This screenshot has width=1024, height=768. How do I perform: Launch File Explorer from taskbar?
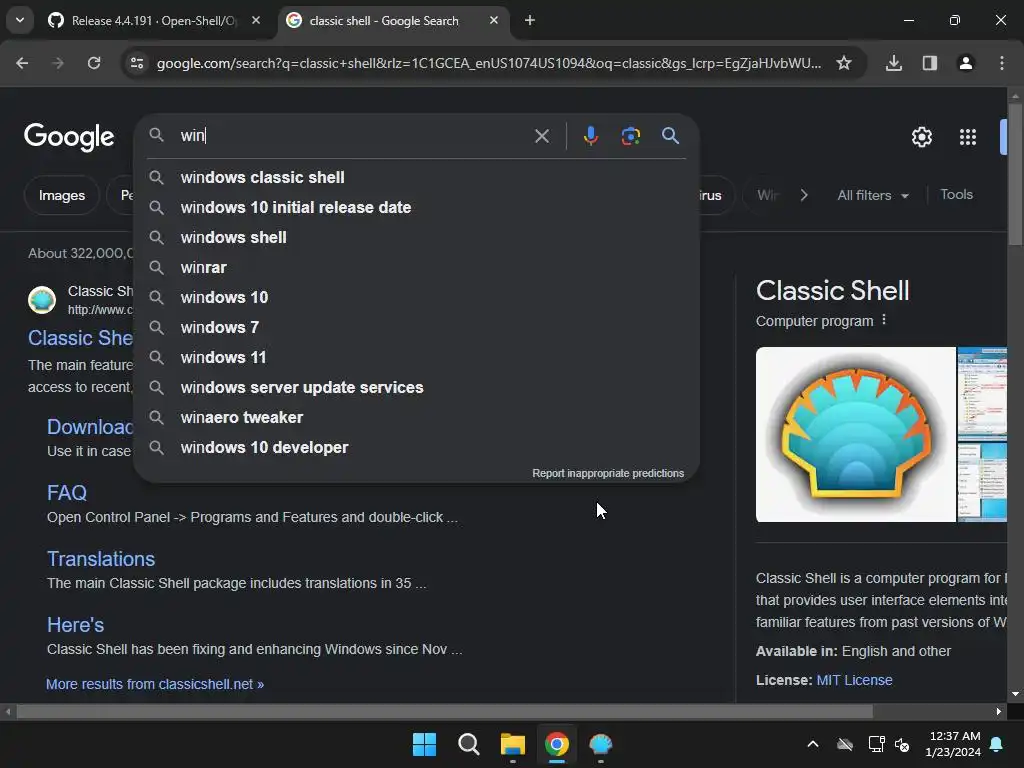coord(513,744)
